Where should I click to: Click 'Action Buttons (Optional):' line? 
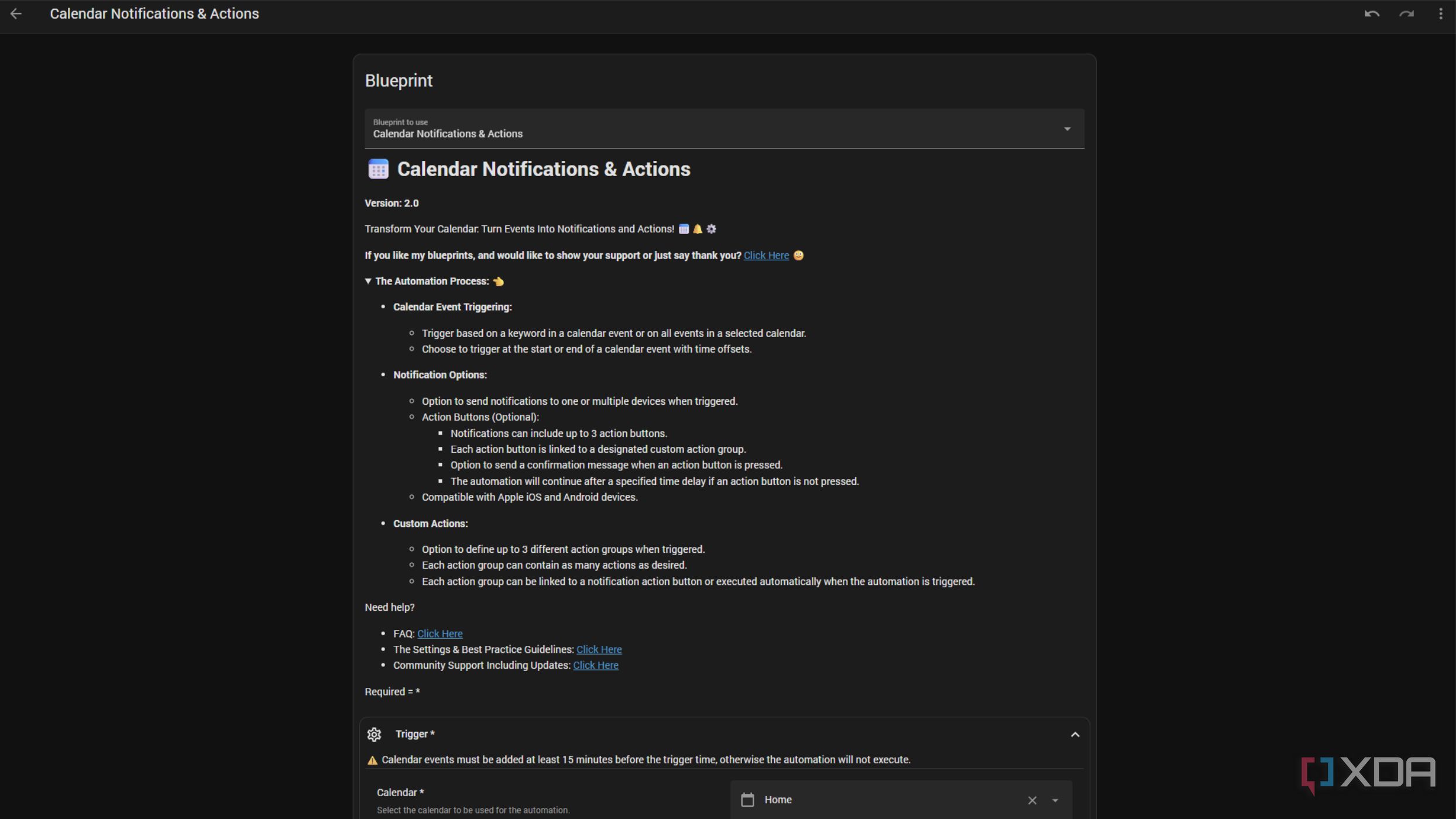pyautogui.click(x=480, y=417)
